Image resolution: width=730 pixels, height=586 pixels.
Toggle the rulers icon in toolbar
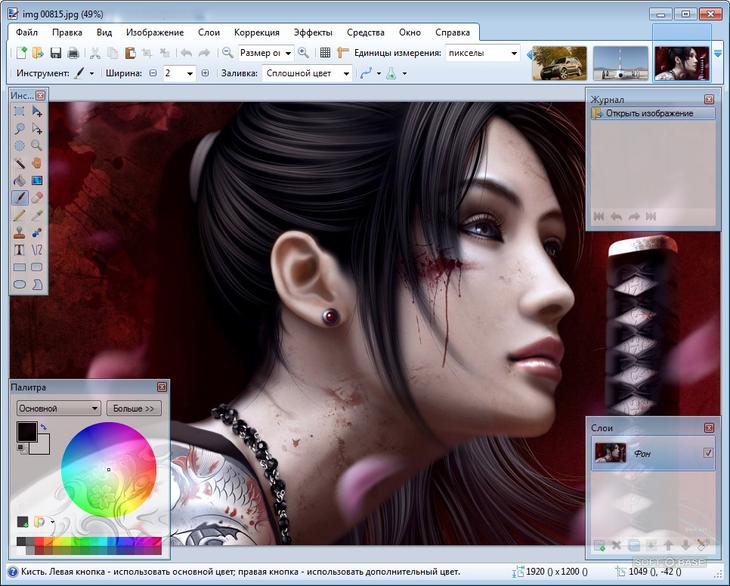[343, 53]
